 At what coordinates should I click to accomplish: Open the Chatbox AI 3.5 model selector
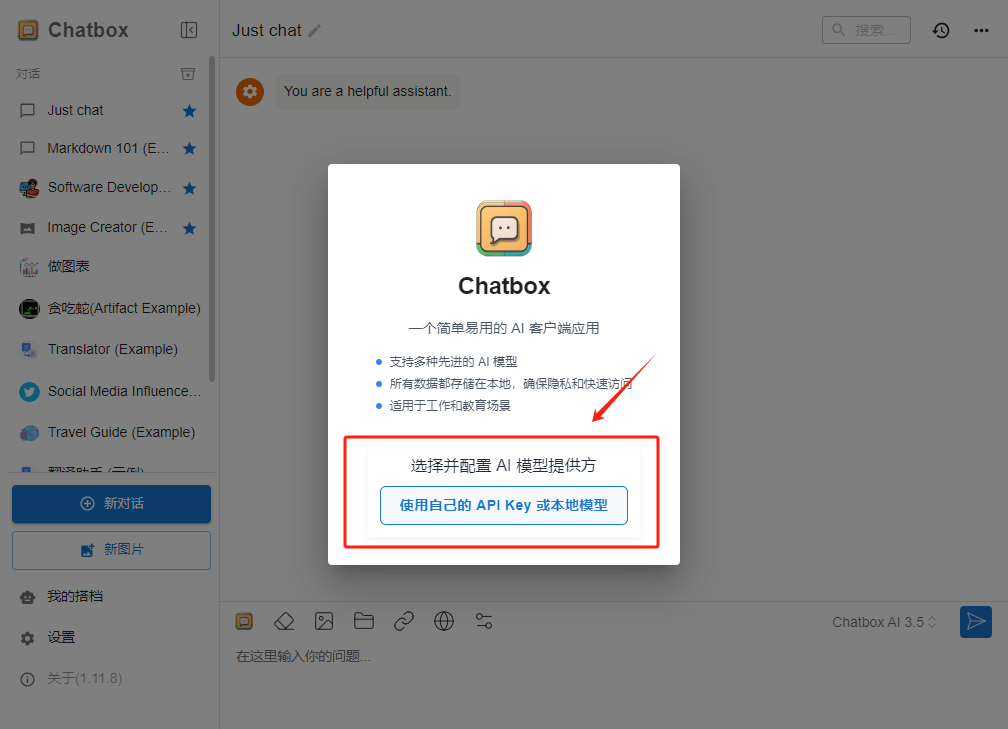coord(884,622)
